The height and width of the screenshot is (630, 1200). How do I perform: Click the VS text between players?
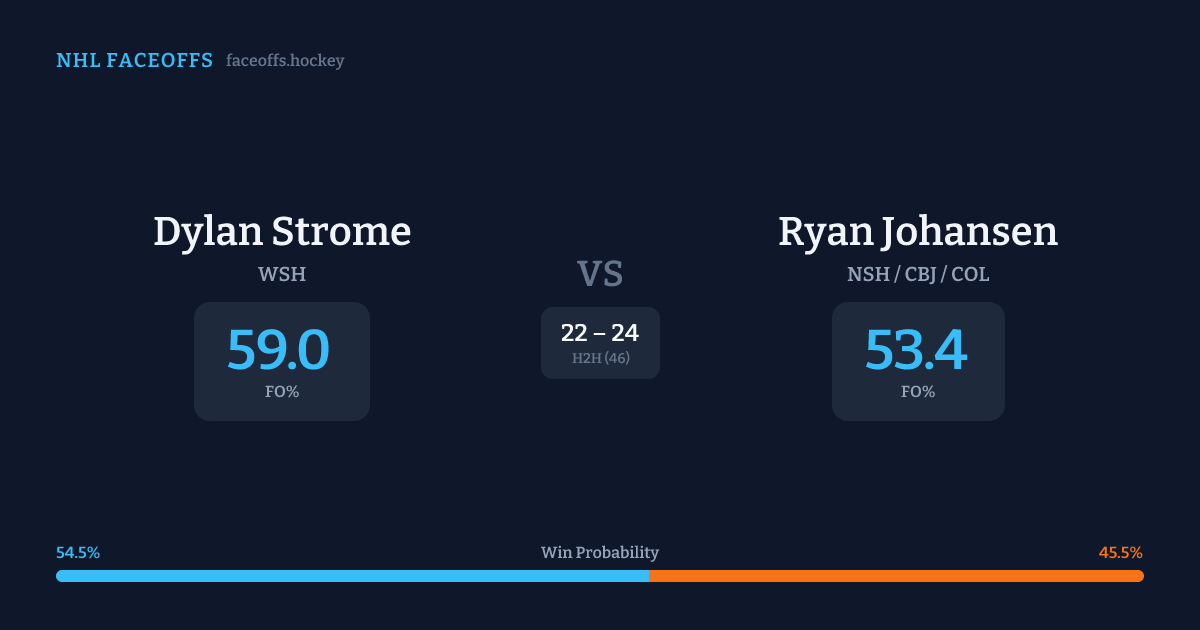(x=600, y=273)
